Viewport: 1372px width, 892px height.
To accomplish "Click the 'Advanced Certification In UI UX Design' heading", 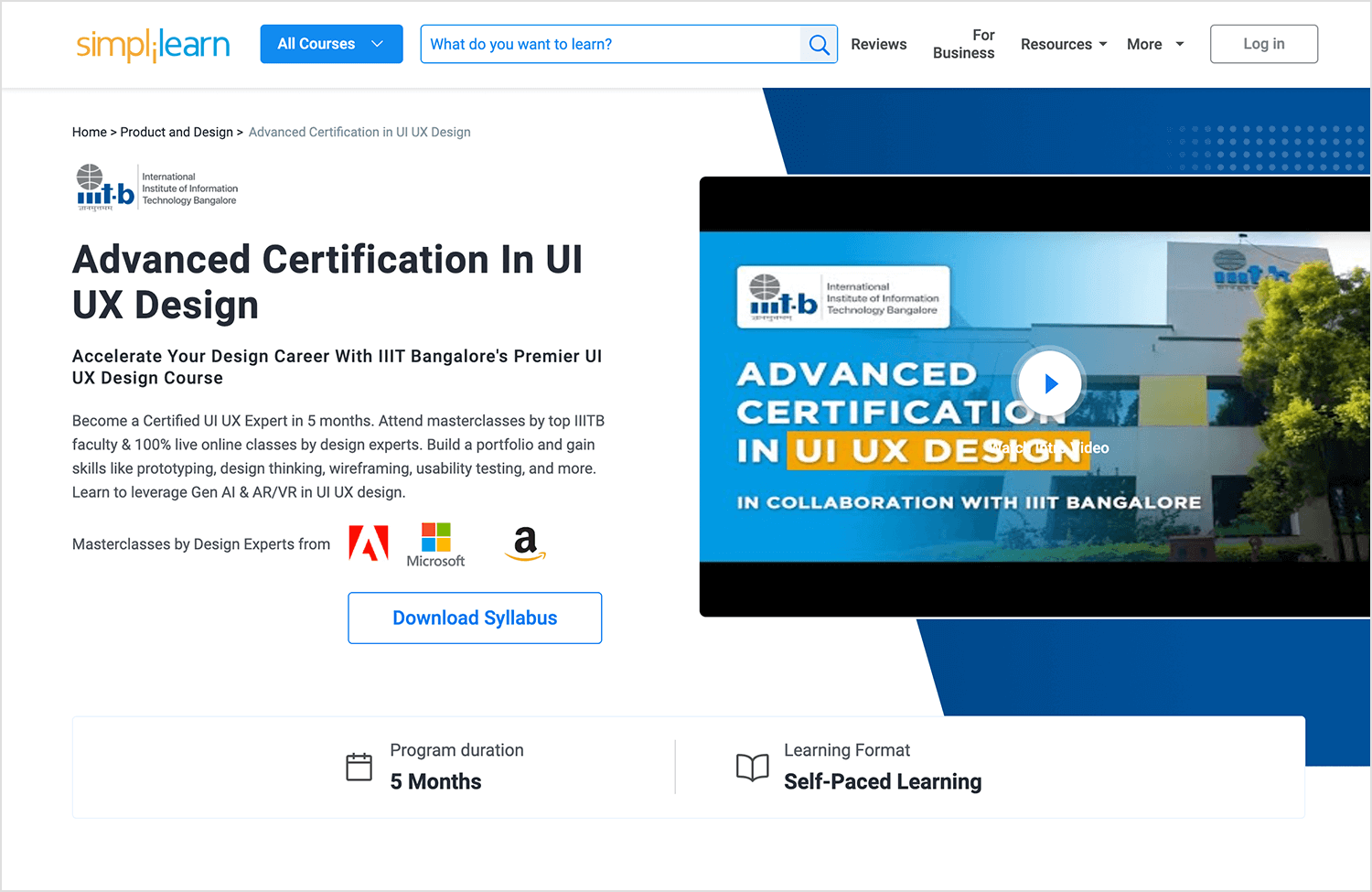I will coord(327,282).
